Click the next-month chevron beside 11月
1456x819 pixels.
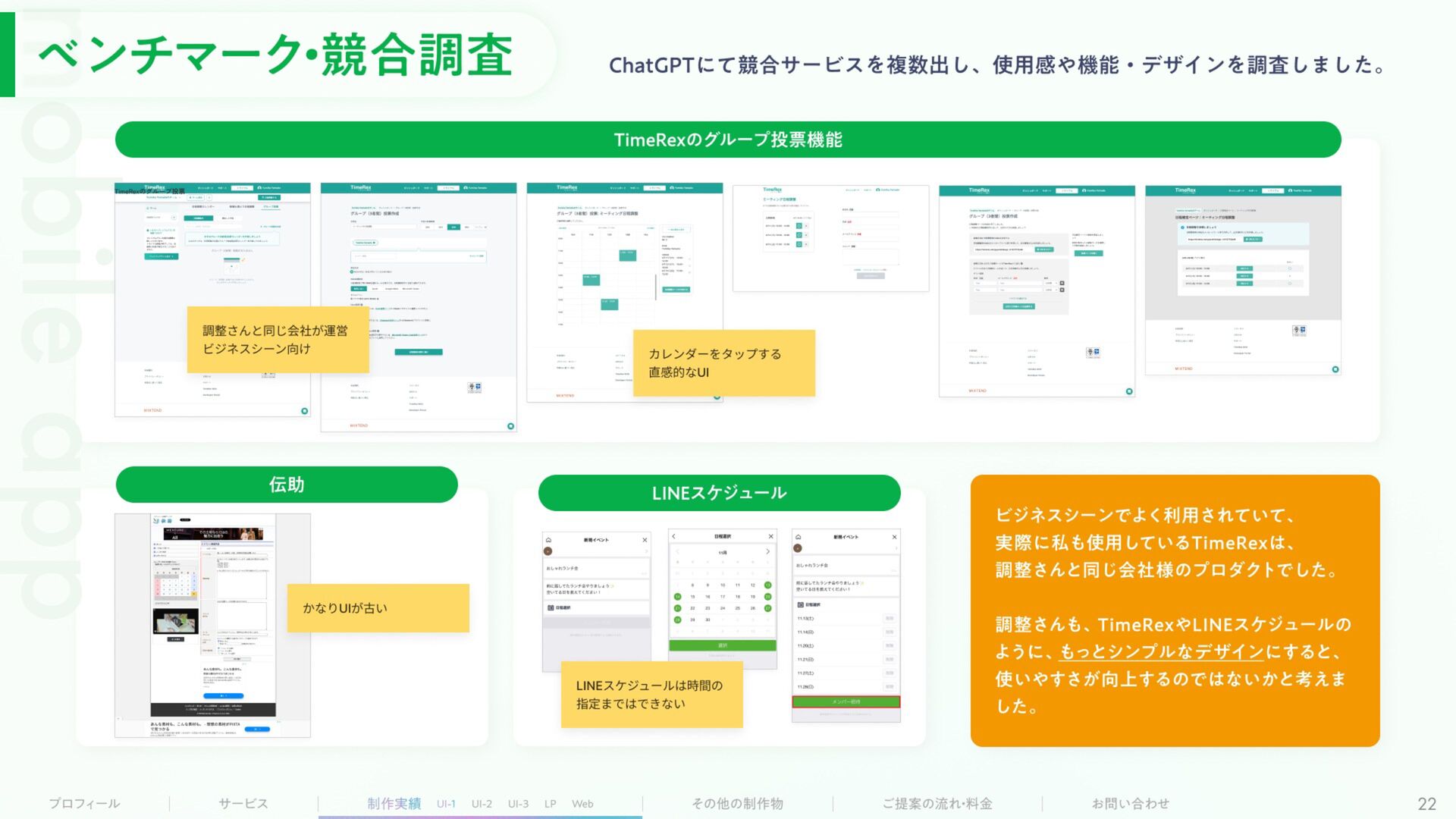coord(767,551)
